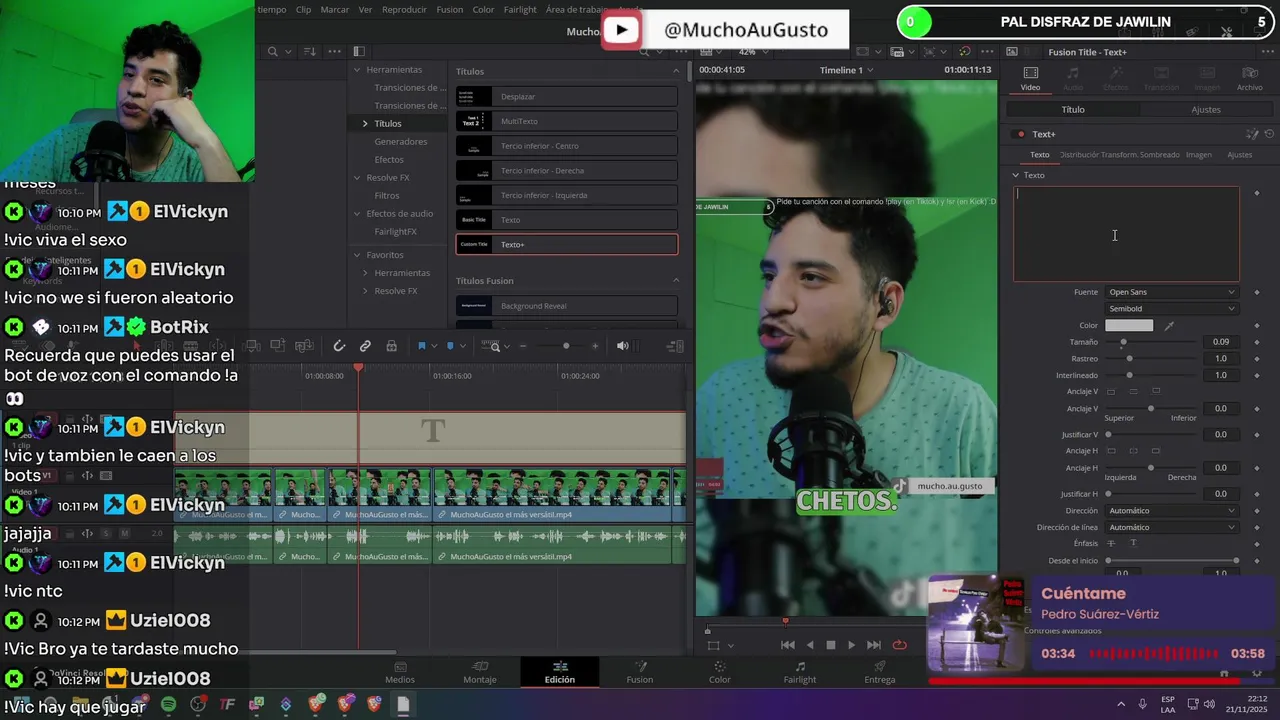The width and height of the screenshot is (1280, 720).
Task: Open the Timeline 1 dropdown above viewer
Action: (845, 70)
